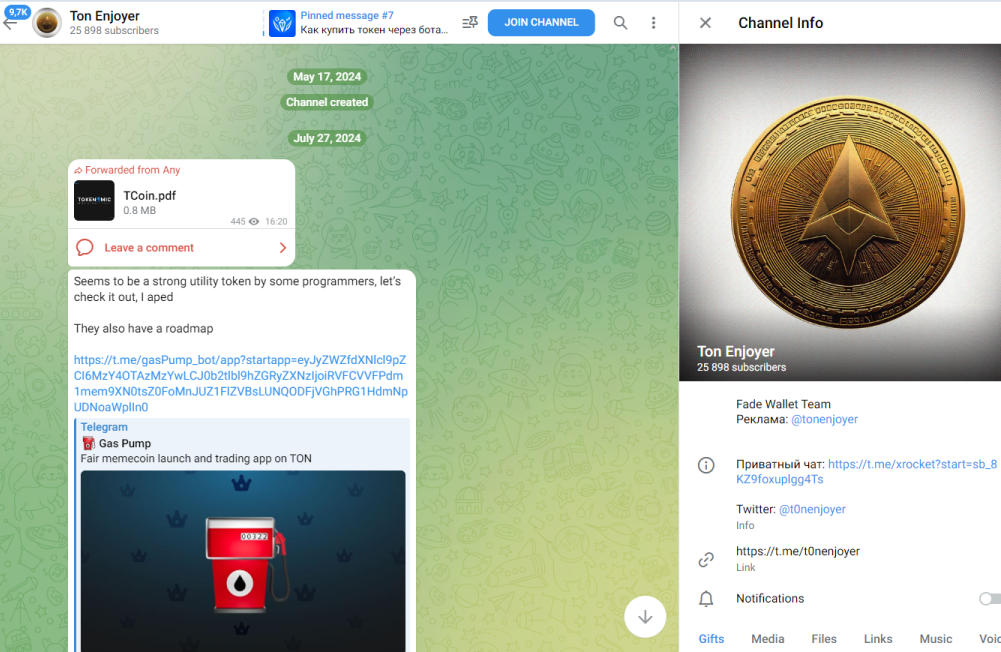Open the @tonenjoyer advertising contact link
Screen dimensions: 1001x652
click(x=824, y=420)
